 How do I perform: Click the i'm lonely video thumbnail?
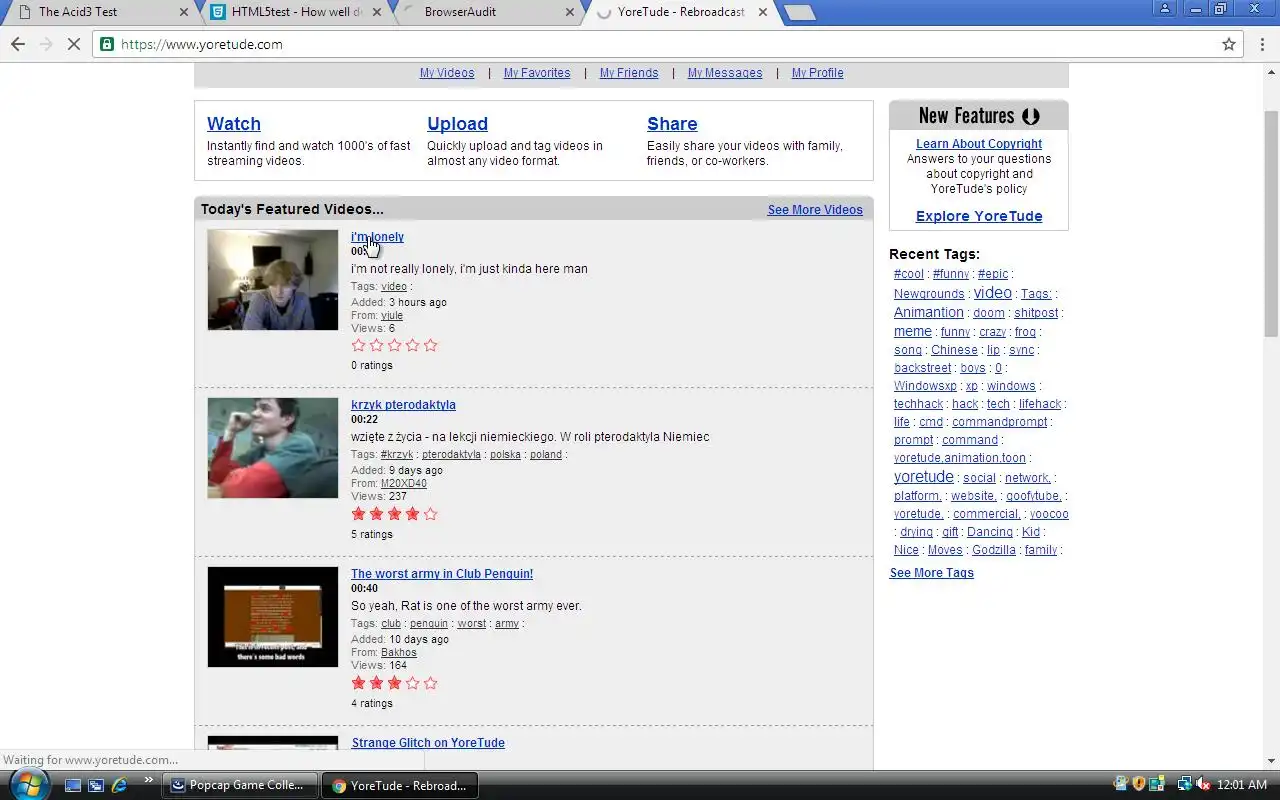[273, 280]
